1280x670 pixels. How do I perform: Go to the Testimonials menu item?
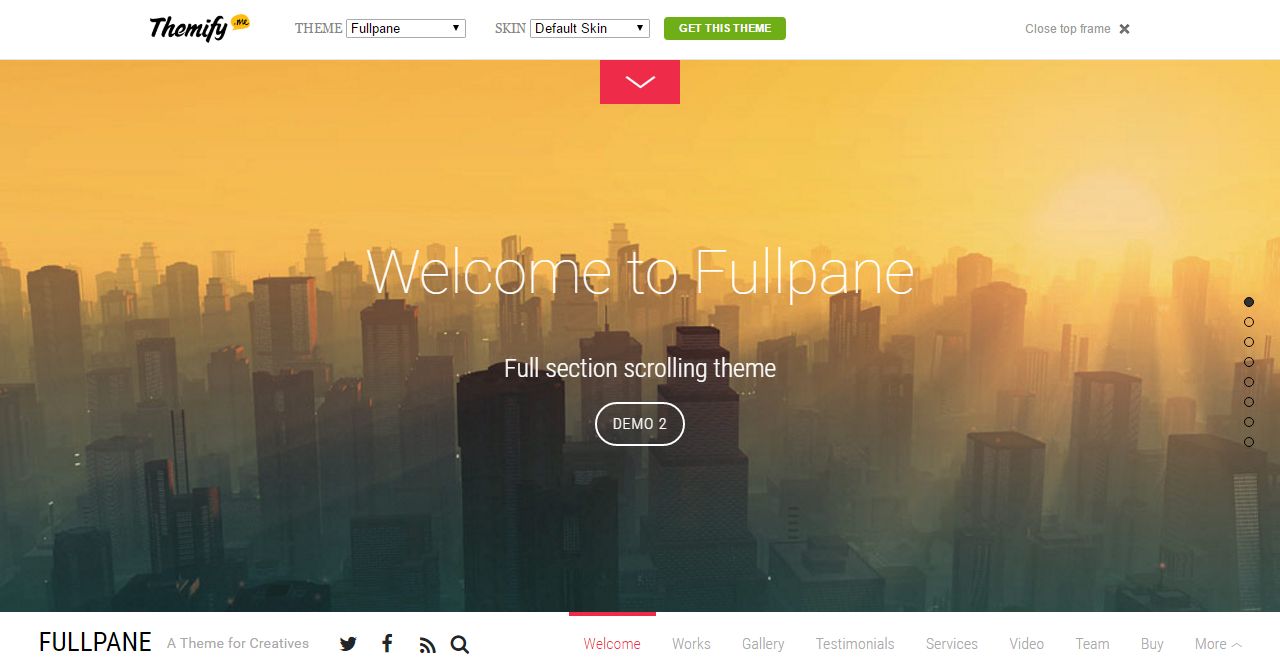click(855, 644)
